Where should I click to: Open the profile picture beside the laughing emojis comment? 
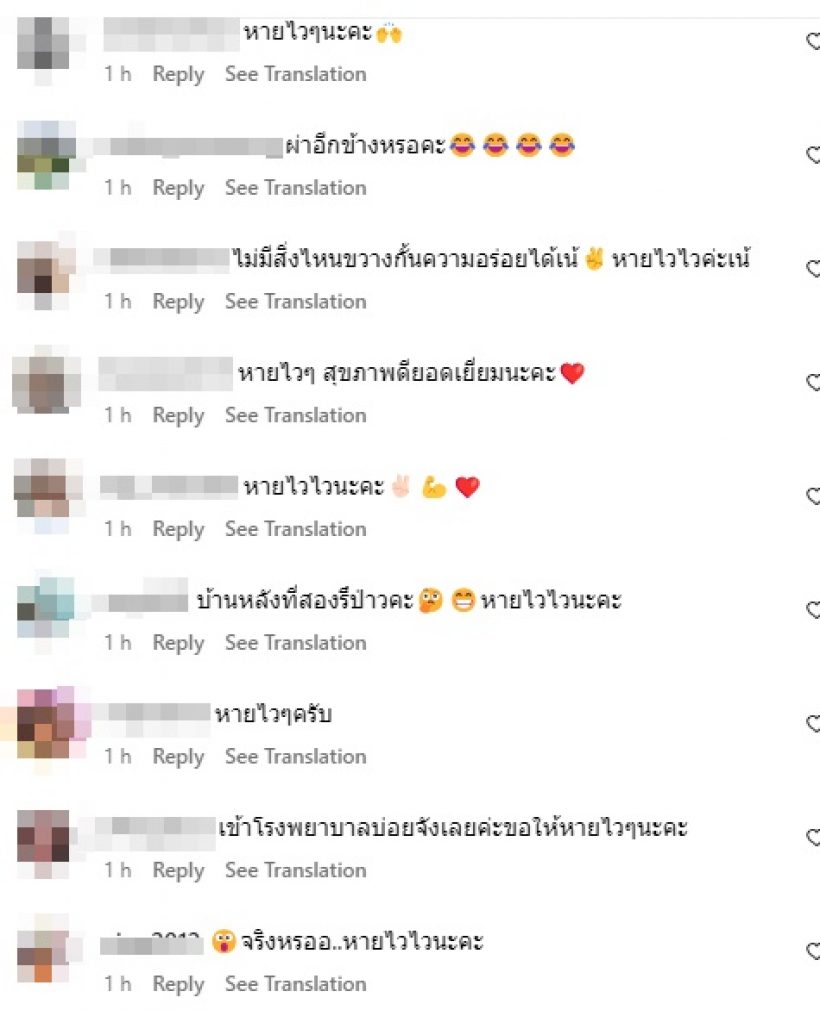coord(44,155)
